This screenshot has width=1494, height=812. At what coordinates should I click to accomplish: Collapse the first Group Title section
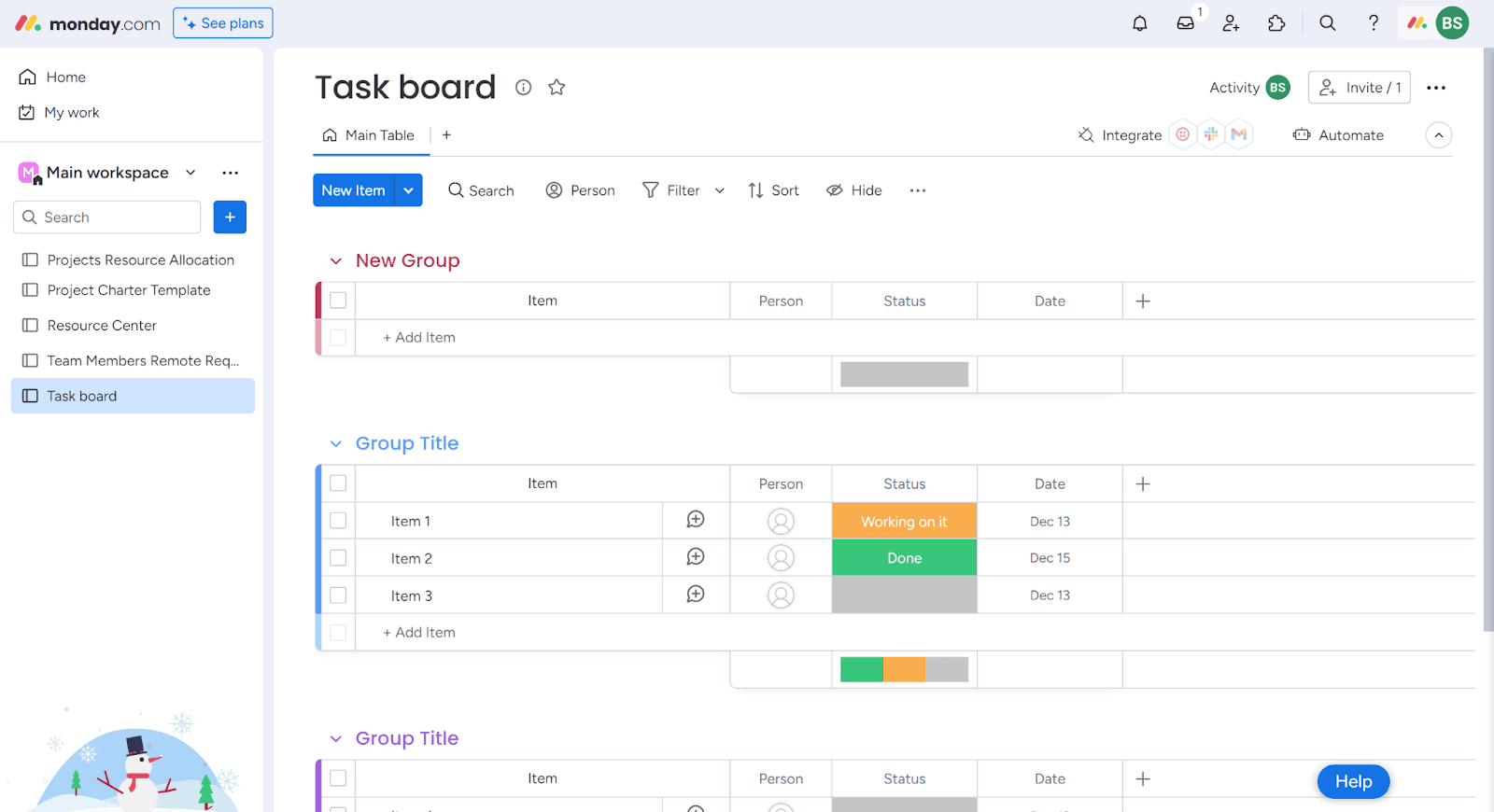click(336, 444)
